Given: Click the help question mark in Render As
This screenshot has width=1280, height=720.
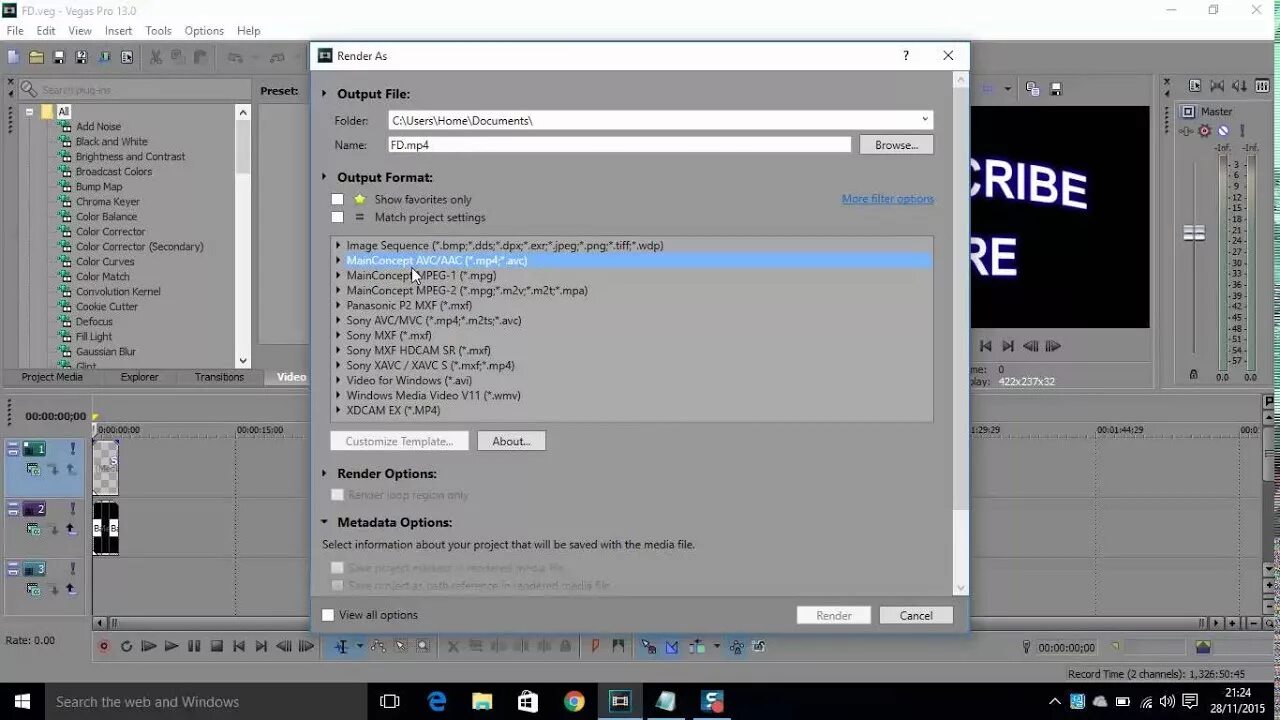Looking at the screenshot, I should point(906,56).
